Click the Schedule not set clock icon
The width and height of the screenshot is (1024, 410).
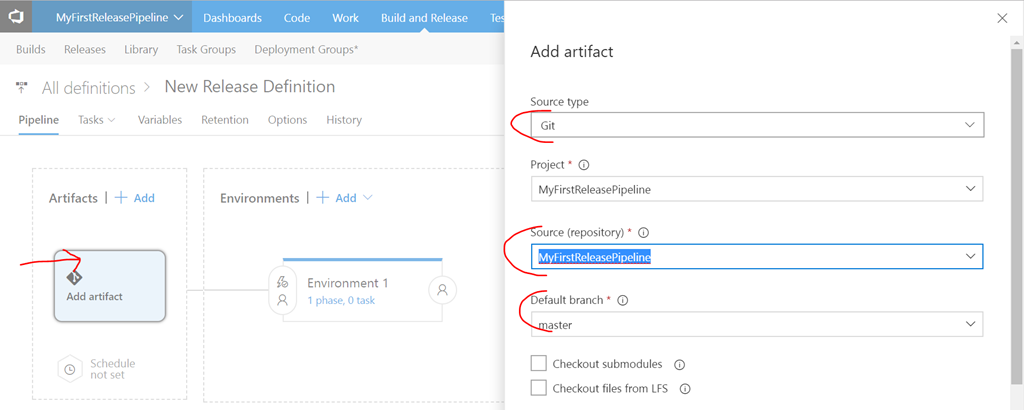coord(69,369)
